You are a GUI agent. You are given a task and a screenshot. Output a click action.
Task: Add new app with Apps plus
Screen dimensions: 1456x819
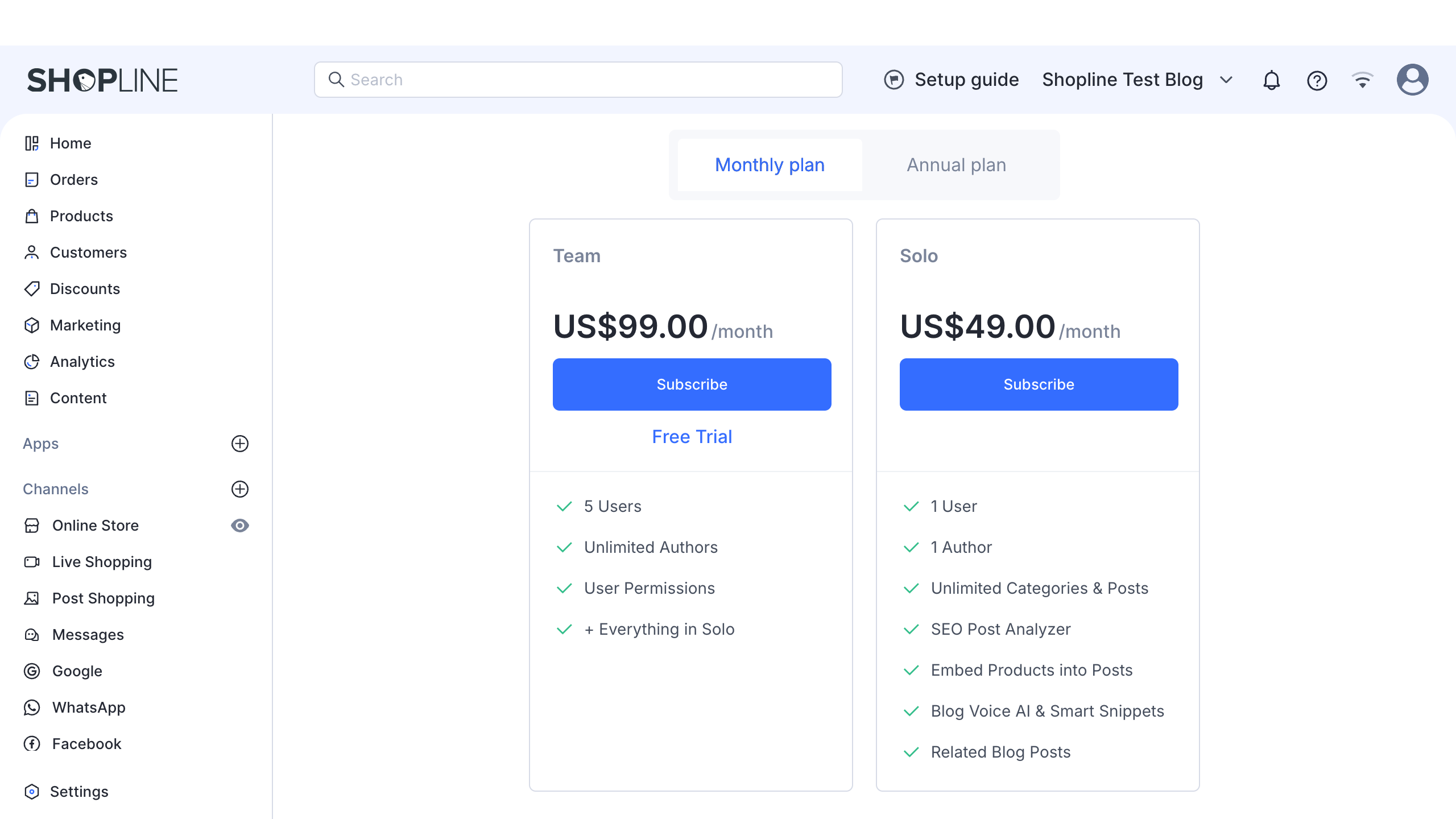click(240, 444)
